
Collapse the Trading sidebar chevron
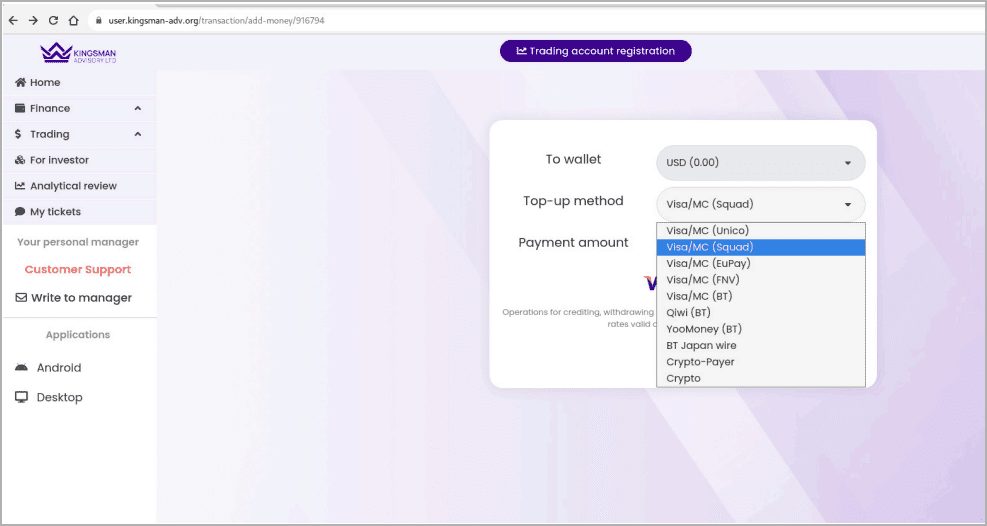point(137,134)
